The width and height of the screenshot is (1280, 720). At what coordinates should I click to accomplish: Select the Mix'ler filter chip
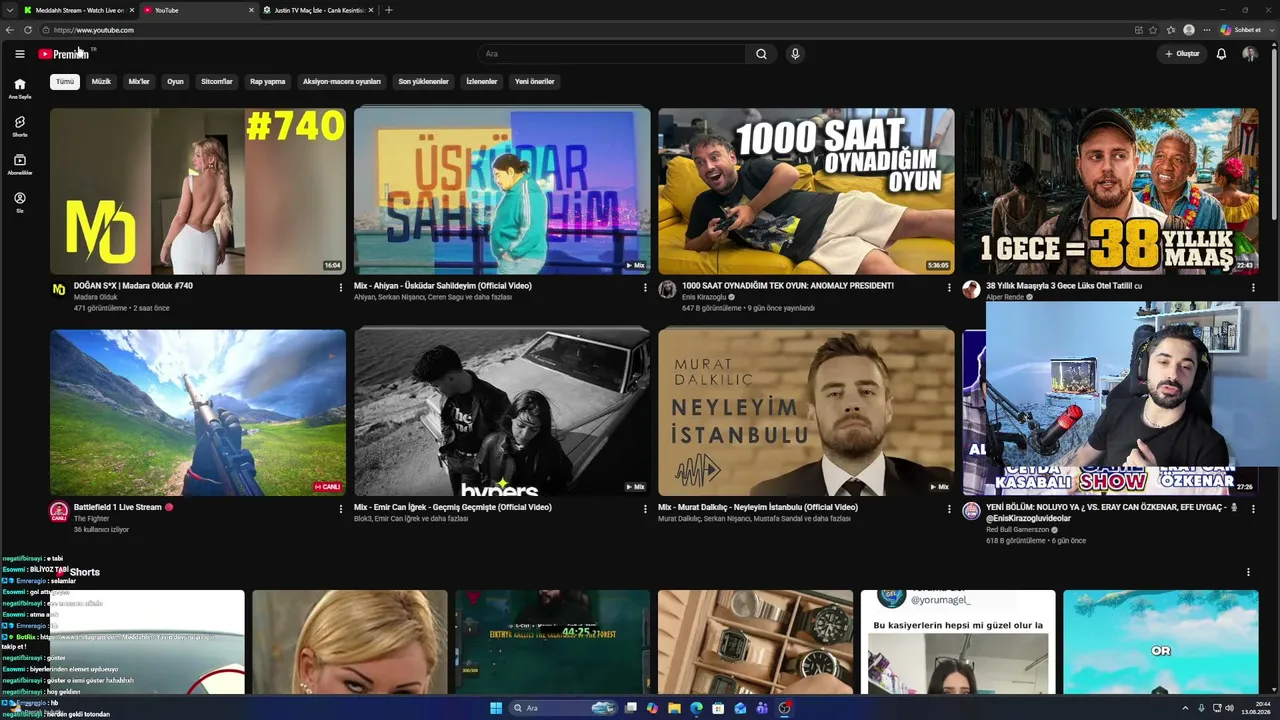(139, 82)
